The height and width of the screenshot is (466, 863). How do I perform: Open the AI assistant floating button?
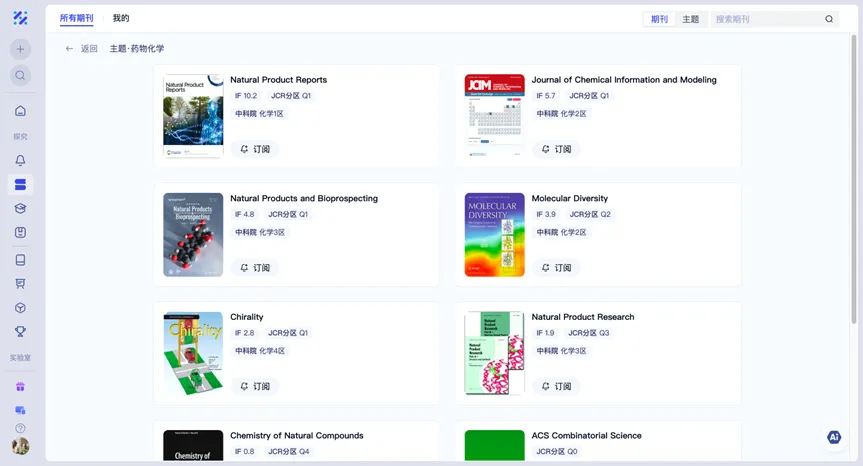point(834,437)
